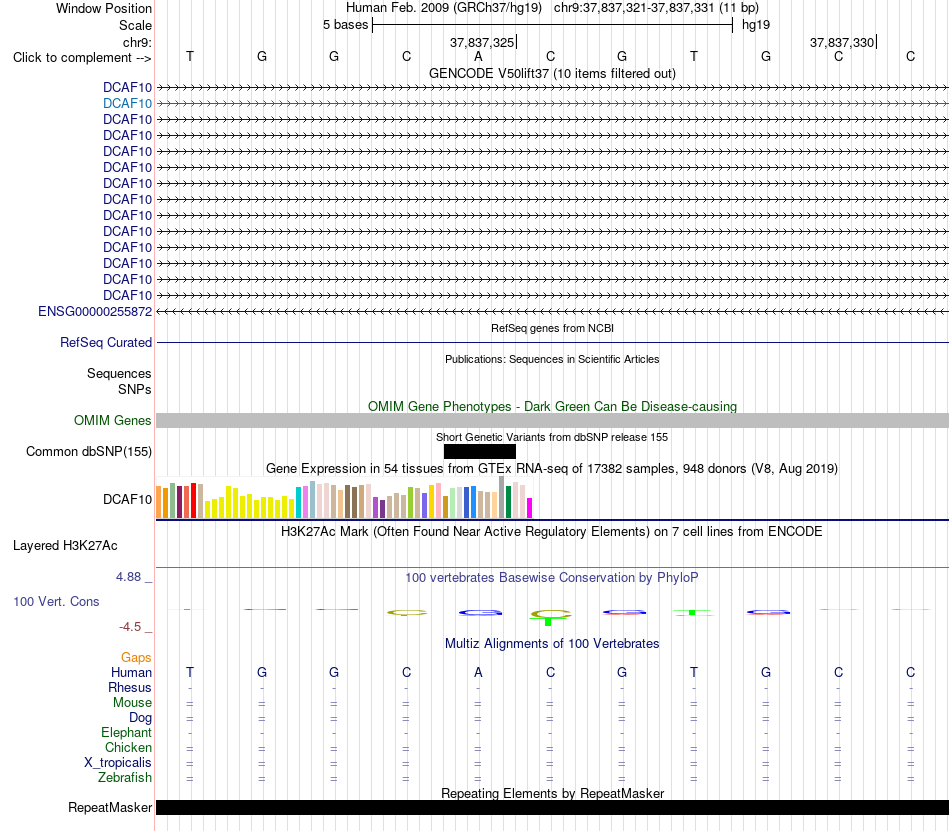The image size is (950, 831).
Task: Click the Human Feb. 2009 (GRCh37/hg19) title text
Action: [443, 8]
